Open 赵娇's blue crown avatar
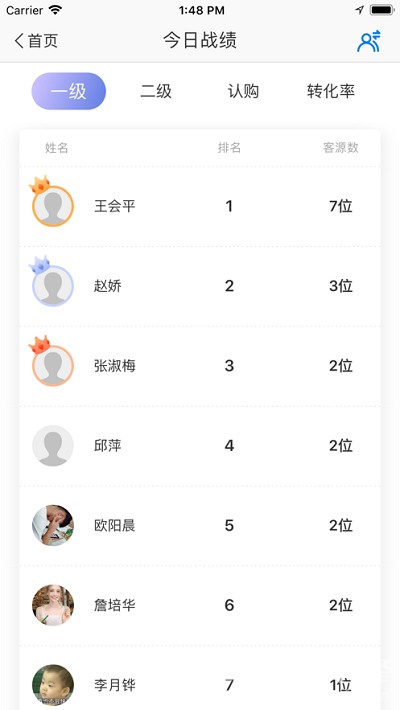Screen dimensions: 400x710 pos(52,282)
